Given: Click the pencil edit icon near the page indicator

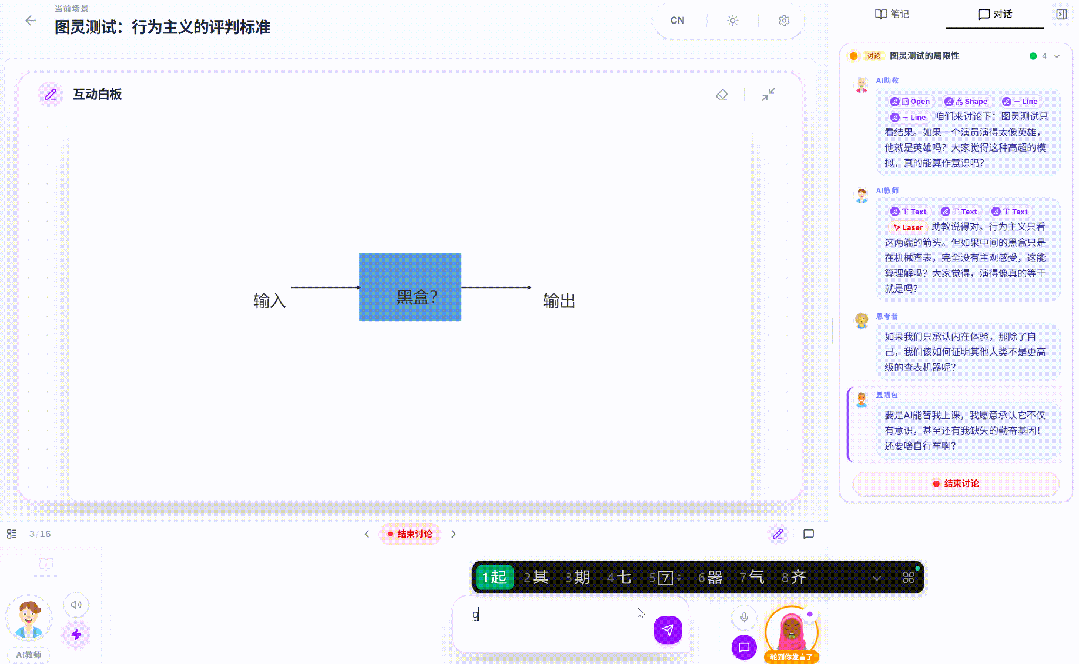Looking at the screenshot, I should click(x=778, y=534).
